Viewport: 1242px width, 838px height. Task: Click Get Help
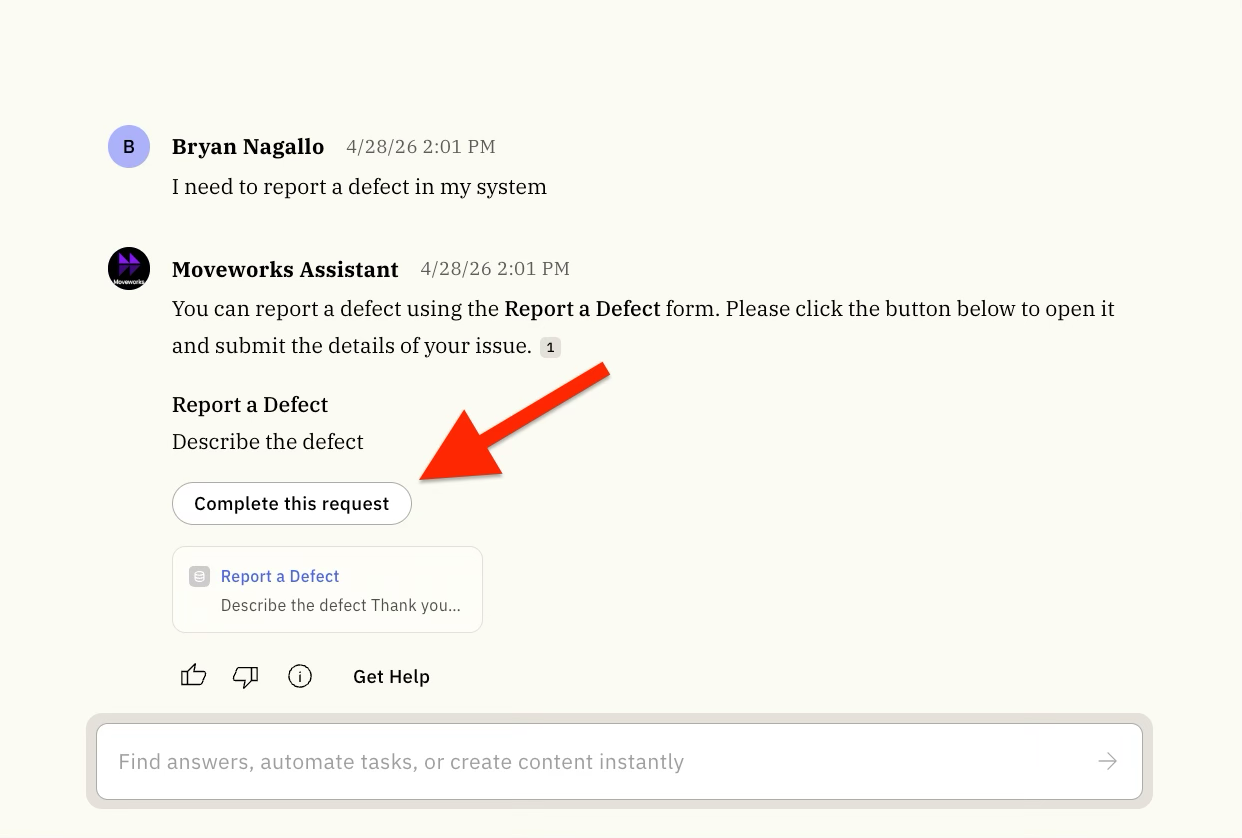click(391, 677)
